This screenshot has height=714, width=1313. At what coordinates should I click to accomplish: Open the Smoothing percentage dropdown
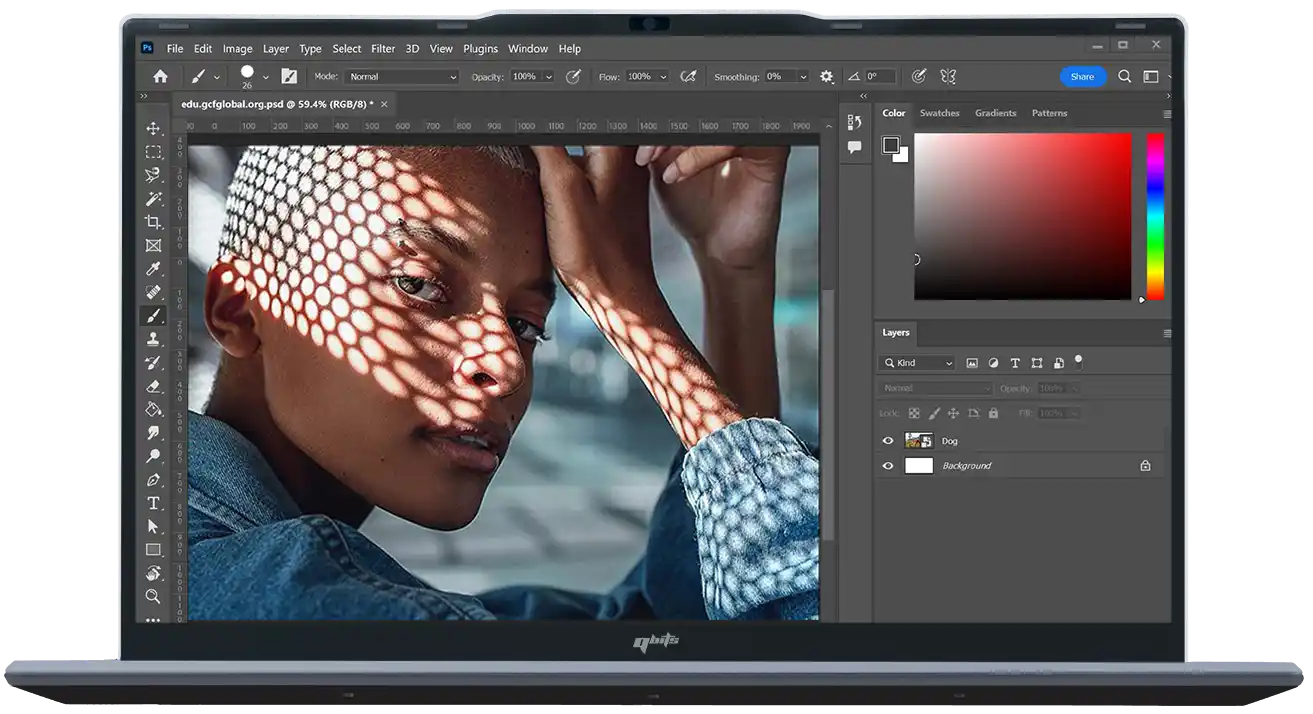coord(802,77)
